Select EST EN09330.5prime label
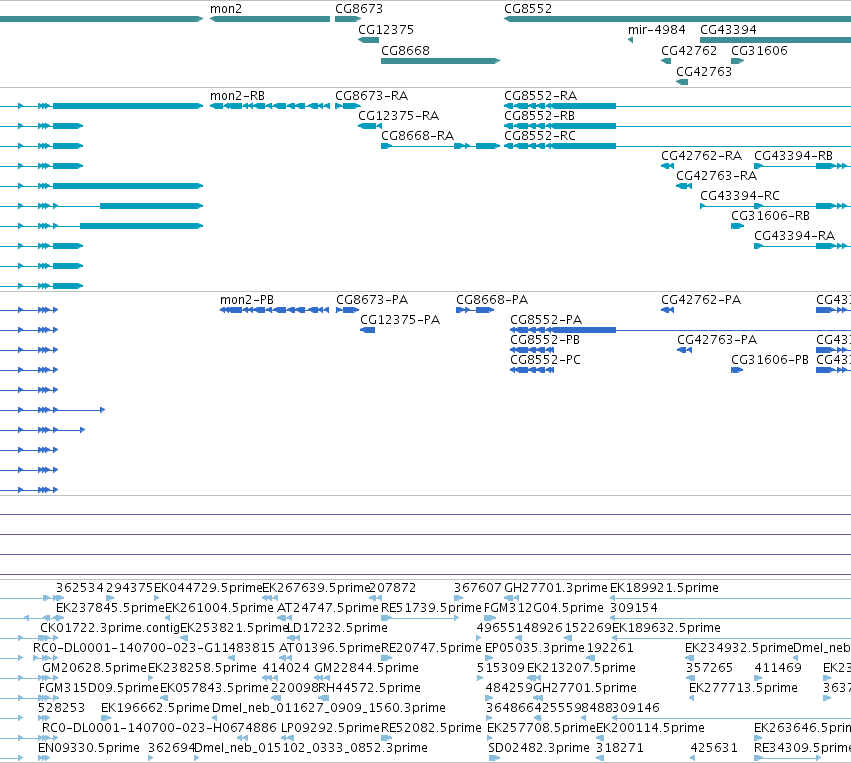 coord(89,748)
